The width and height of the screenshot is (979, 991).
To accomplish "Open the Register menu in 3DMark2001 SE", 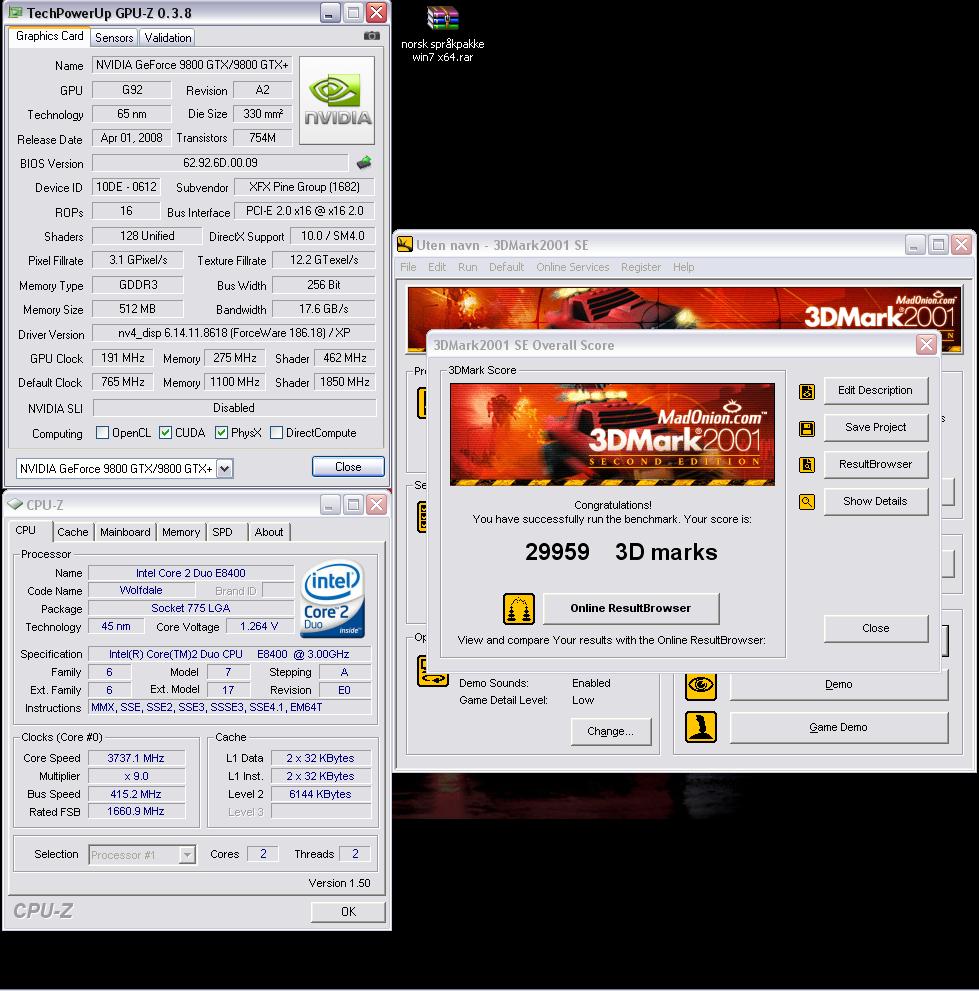I will pos(641,267).
